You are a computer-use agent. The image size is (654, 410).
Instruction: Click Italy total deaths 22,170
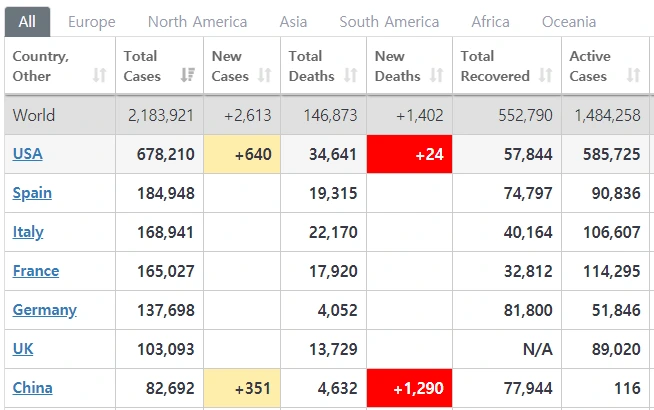[x=333, y=232]
